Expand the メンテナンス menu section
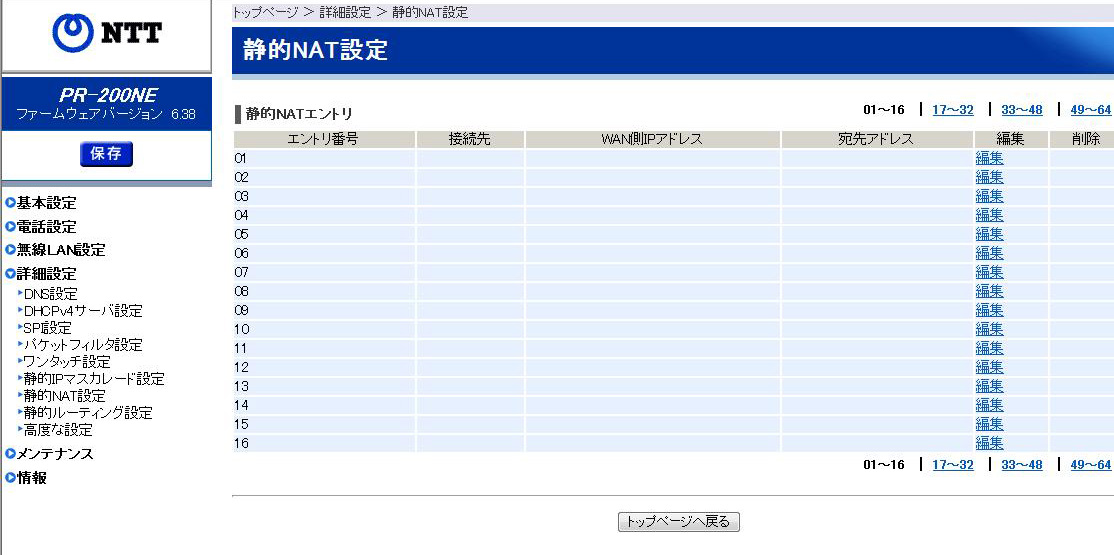The width and height of the screenshot is (1114, 555). [54, 454]
